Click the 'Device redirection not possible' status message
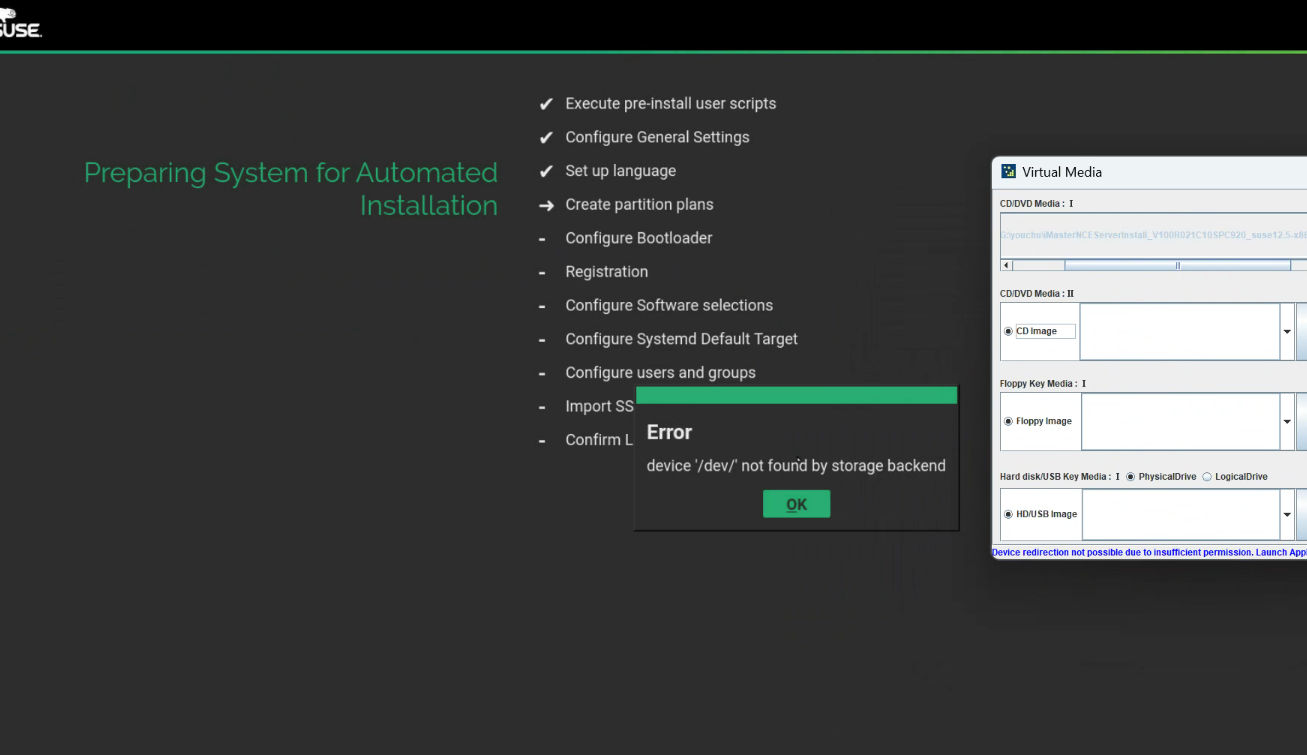The height and width of the screenshot is (755, 1307). click(x=1149, y=552)
